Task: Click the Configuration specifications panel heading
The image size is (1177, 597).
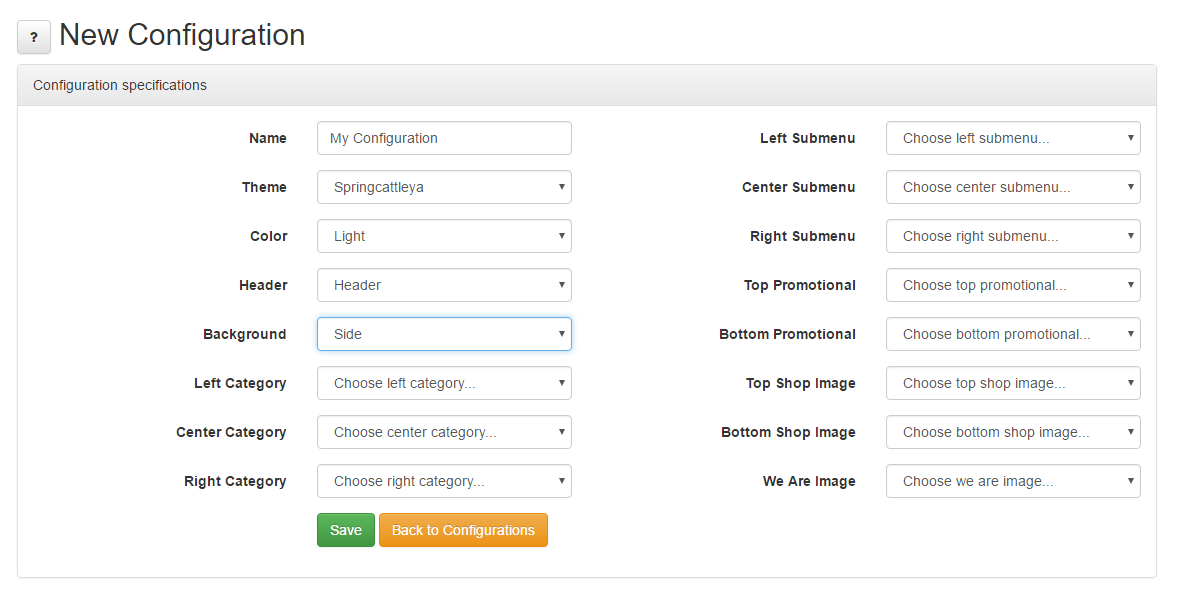Action: click(120, 85)
